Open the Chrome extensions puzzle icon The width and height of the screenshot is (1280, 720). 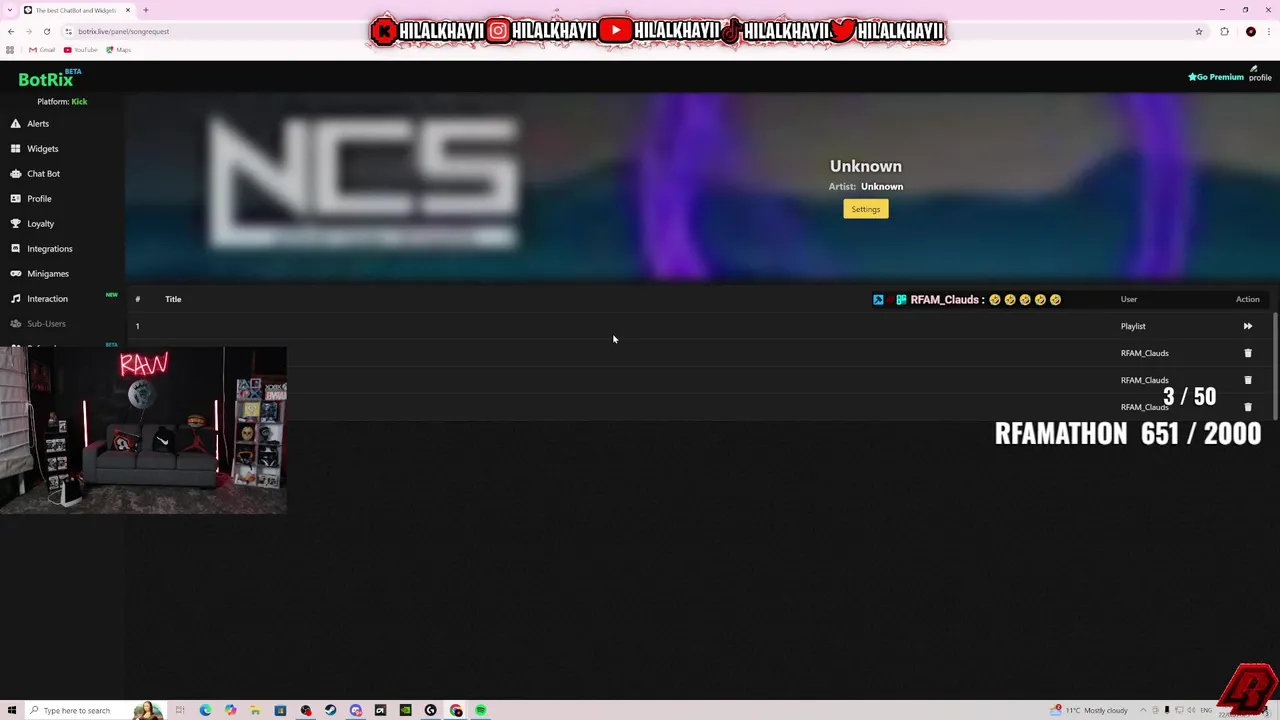(1224, 31)
